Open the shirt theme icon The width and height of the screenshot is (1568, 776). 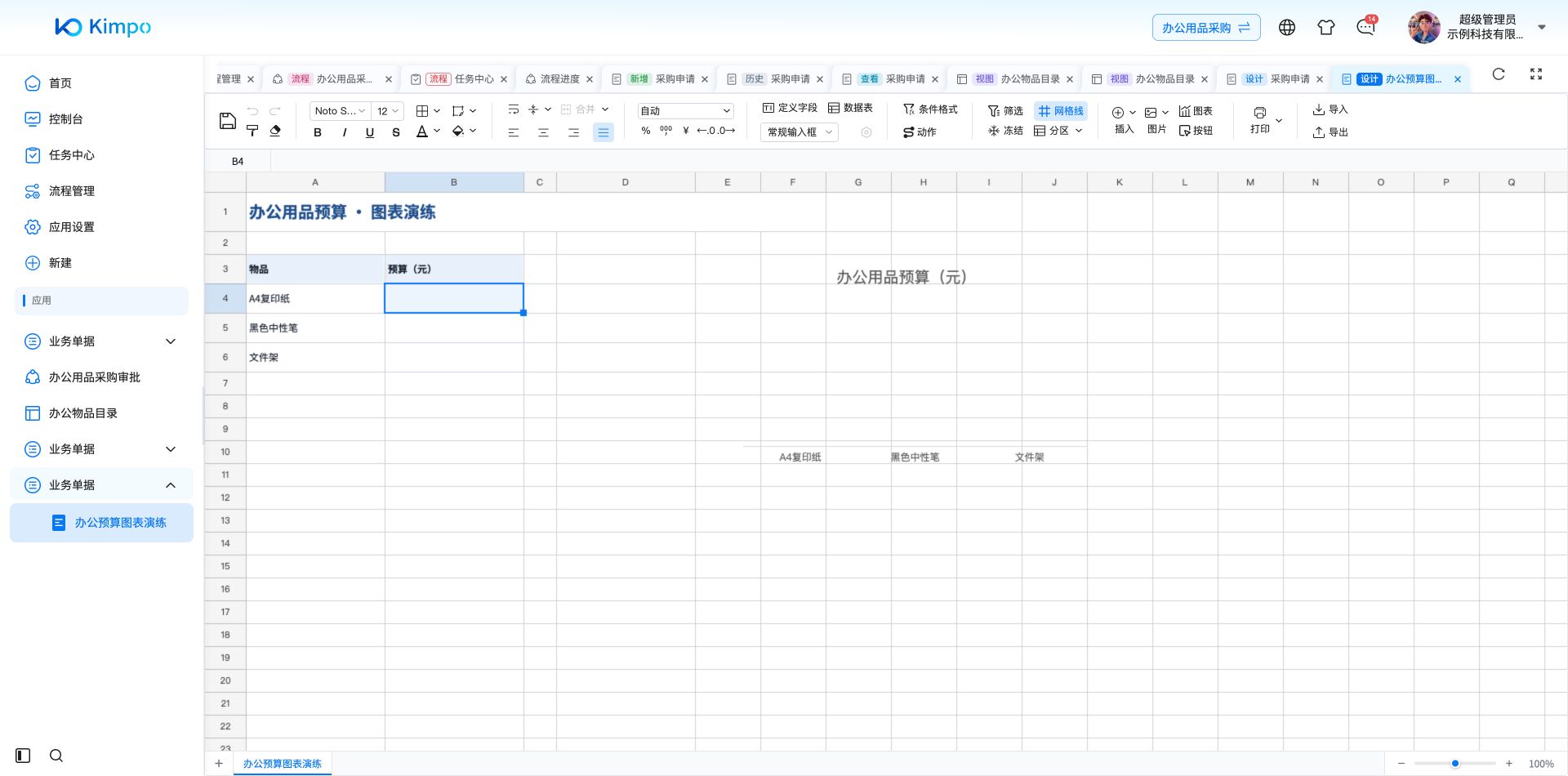tap(1326, 28)
